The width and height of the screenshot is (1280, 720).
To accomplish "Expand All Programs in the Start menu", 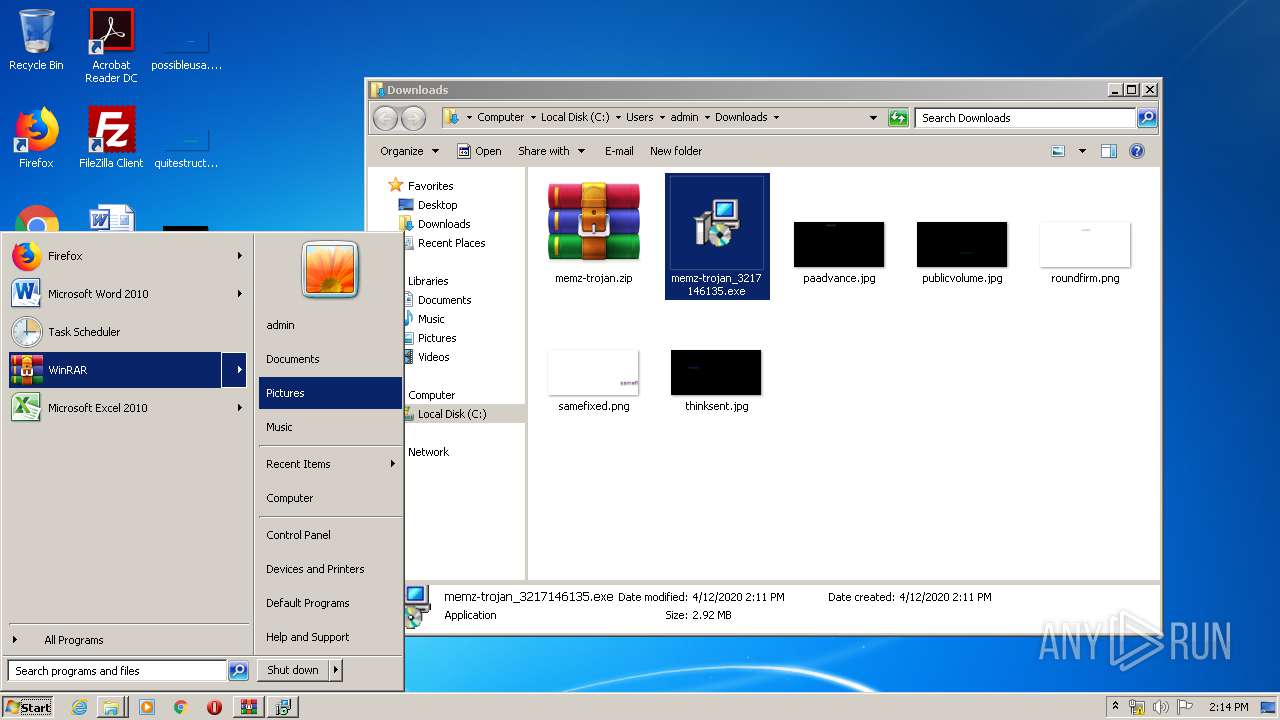I will (x=127, y=640).
